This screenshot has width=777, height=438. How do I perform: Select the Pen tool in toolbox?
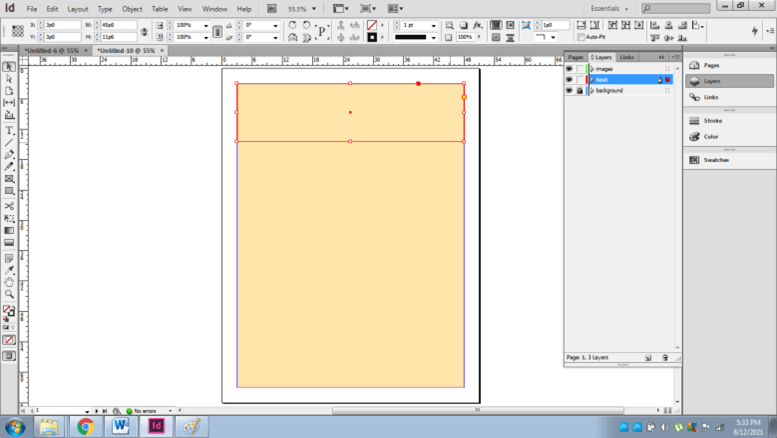[10, 155]
